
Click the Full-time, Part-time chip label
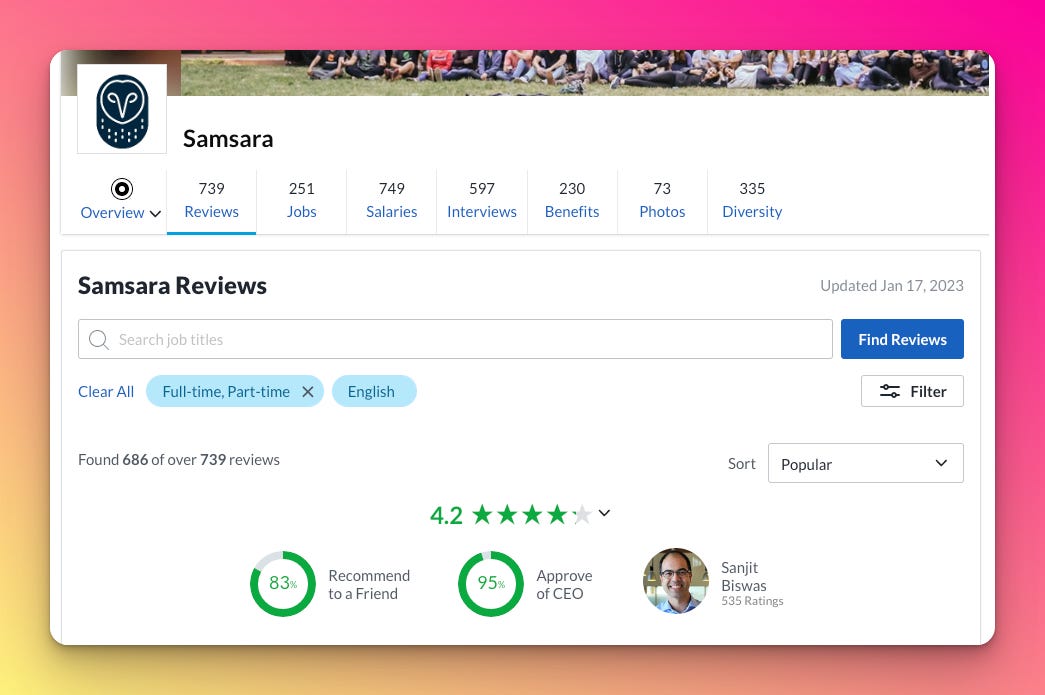[x=226, y=392]
